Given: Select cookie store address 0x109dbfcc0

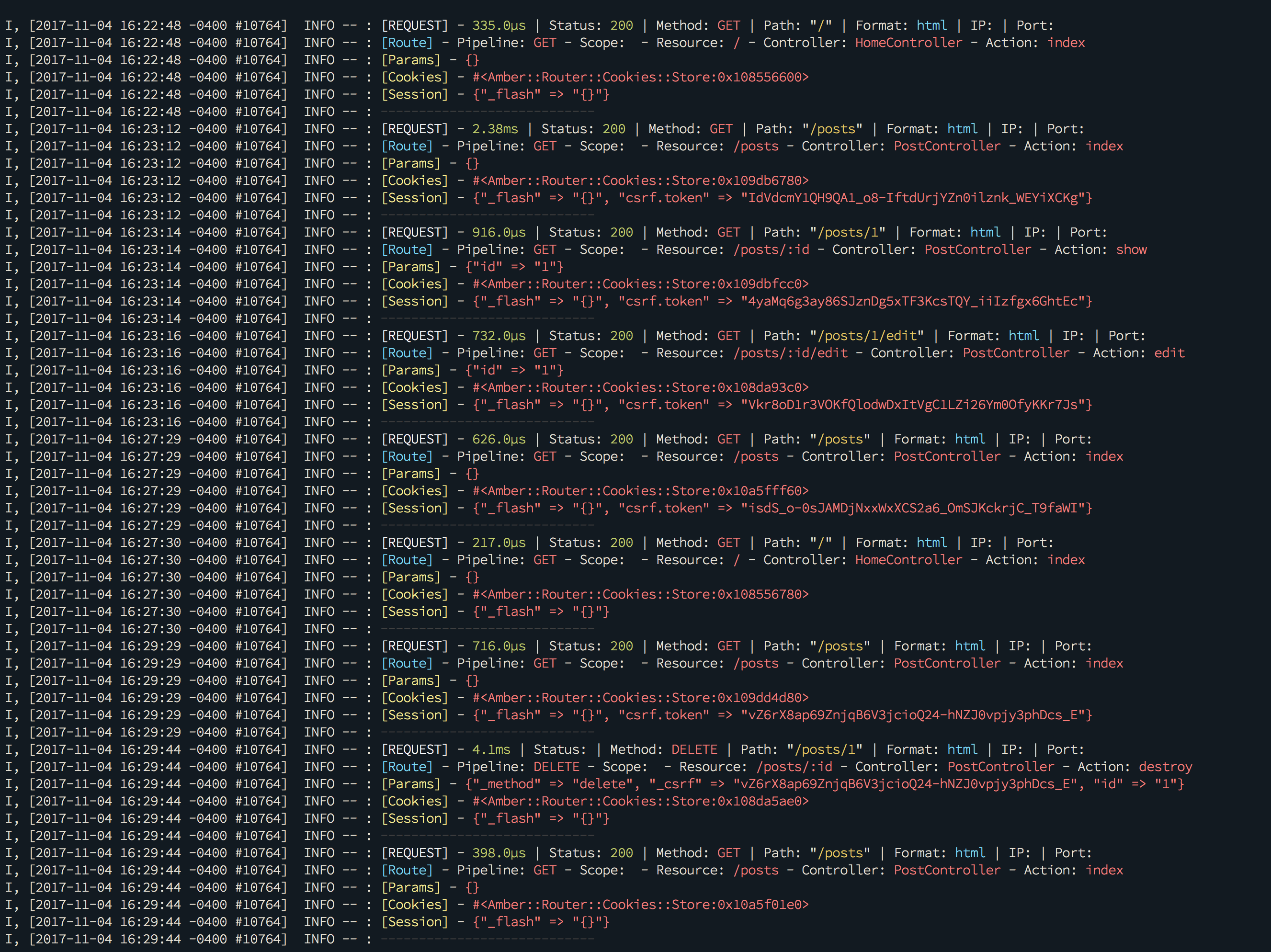Looking at the screenshot, I should [x=759, y=284].
